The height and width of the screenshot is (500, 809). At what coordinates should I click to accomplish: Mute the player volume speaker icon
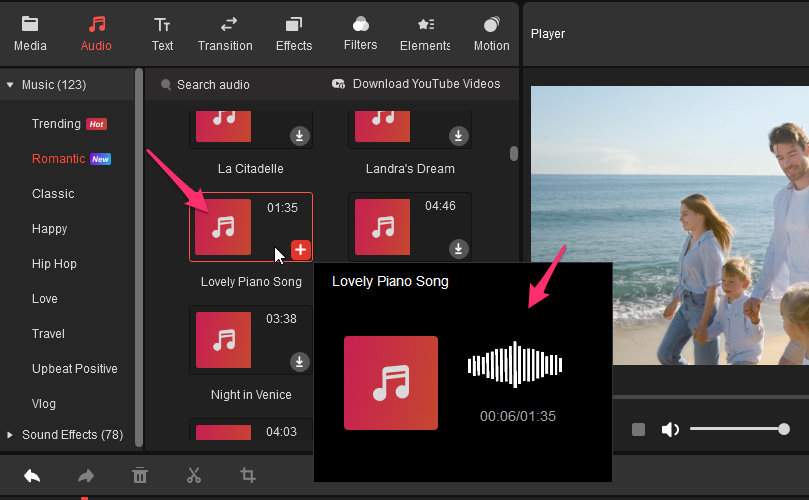click(670, 429)
